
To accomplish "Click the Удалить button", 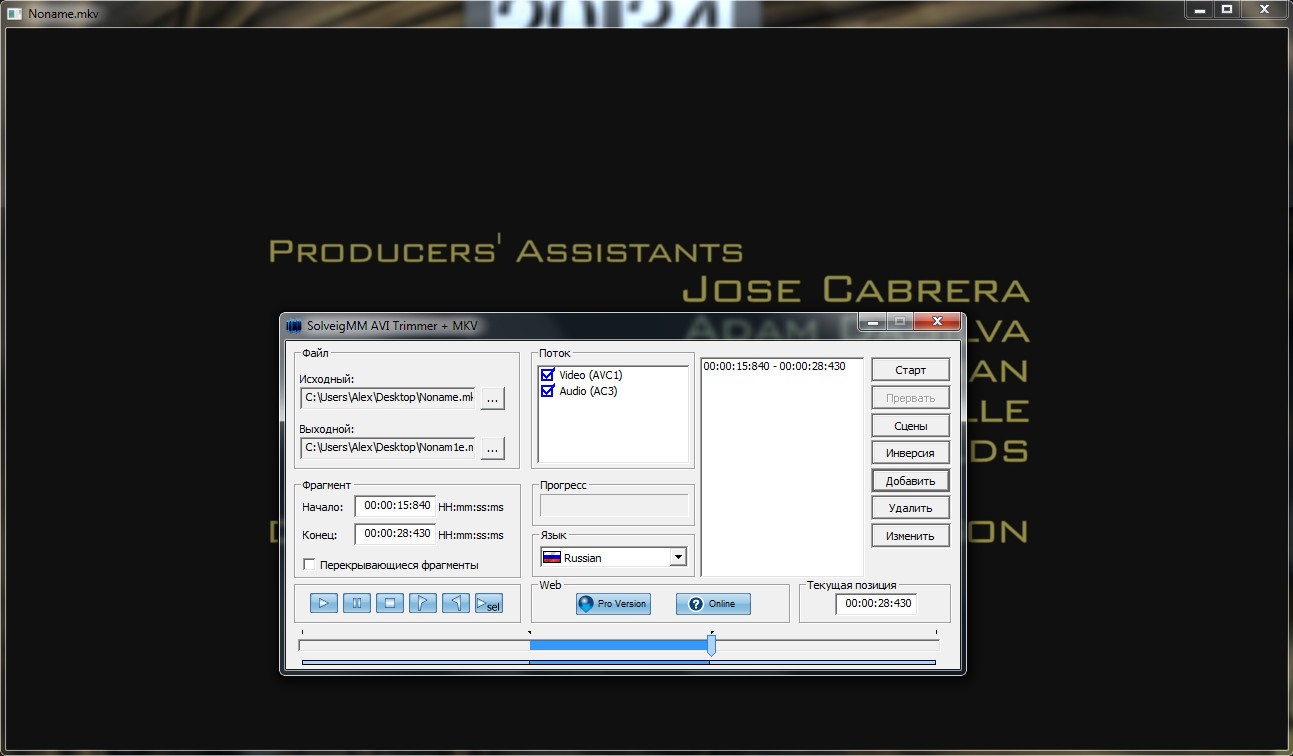I will pyautogui.click(x=910, y=508).
